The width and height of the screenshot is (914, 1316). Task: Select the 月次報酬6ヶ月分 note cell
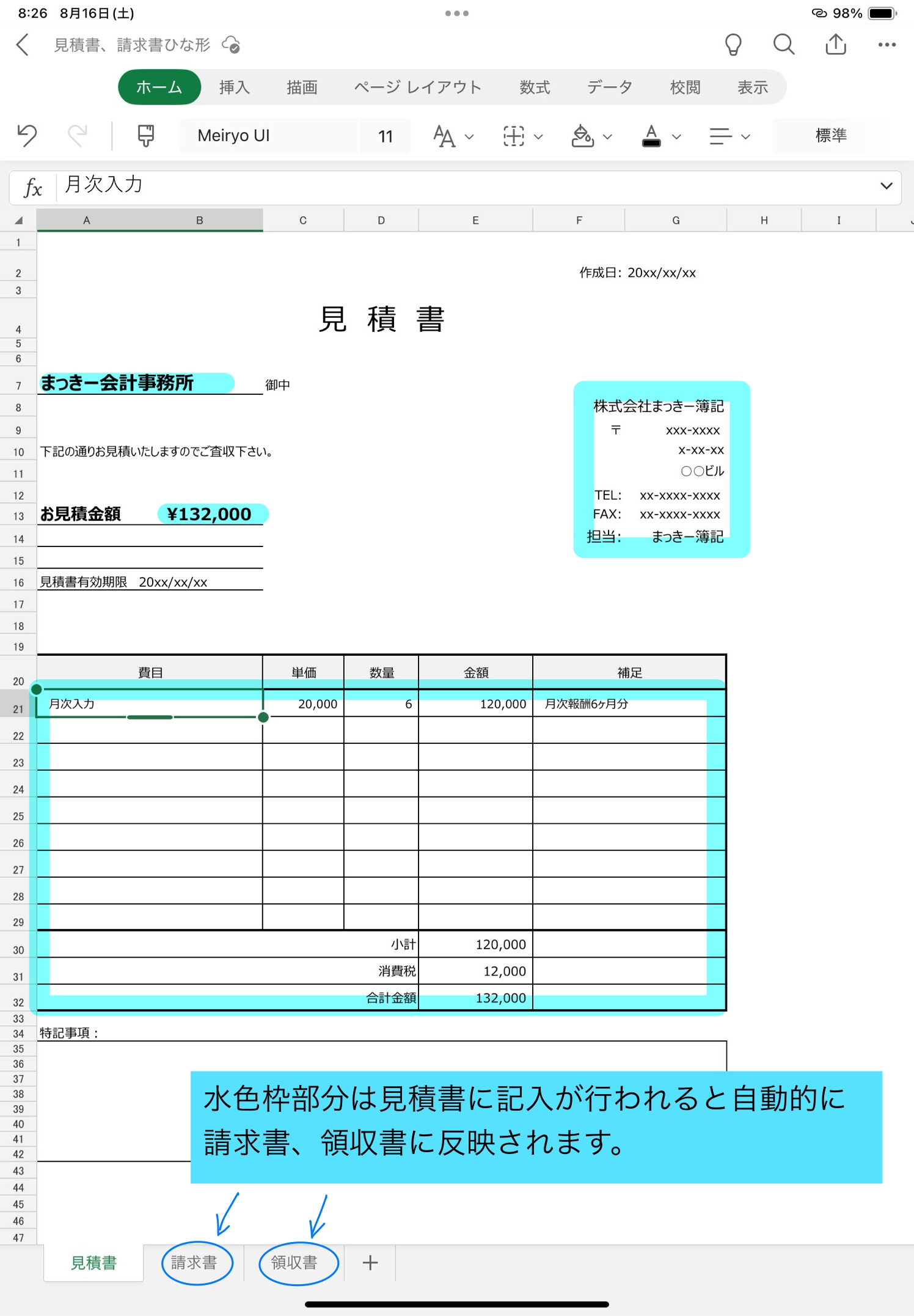click(x=629, y=704)
